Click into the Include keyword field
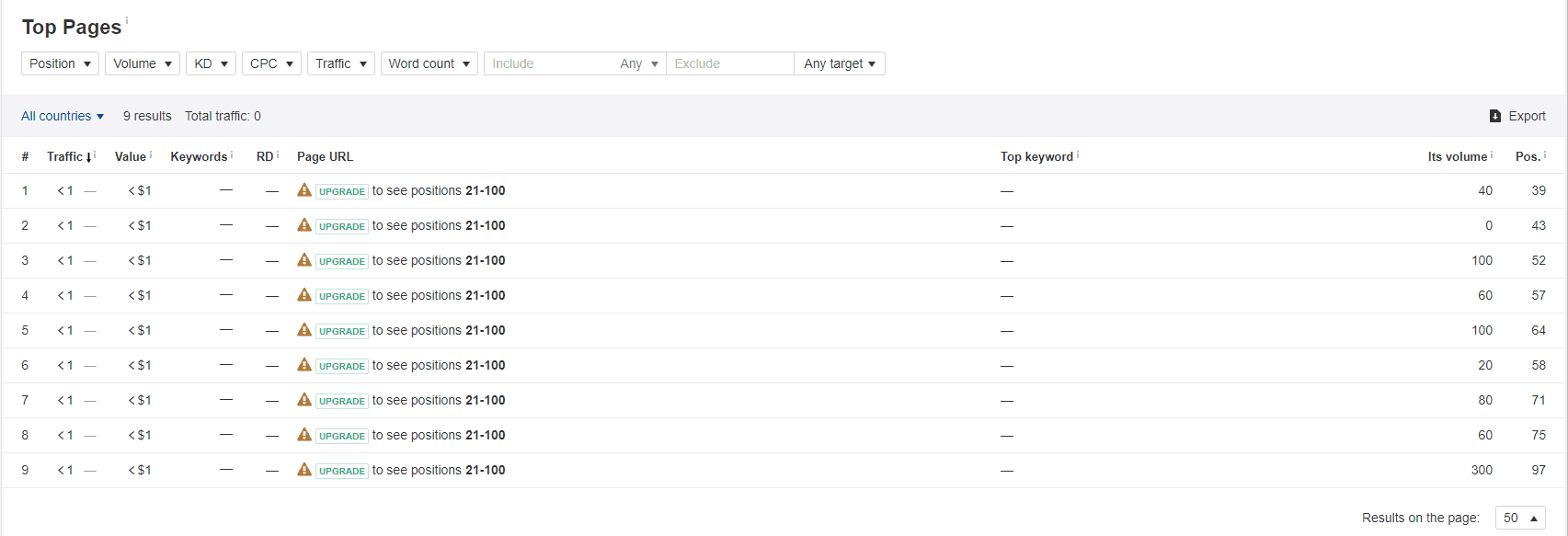Image resolution: width=1568 pixels, height=536 pixels. 547,63
